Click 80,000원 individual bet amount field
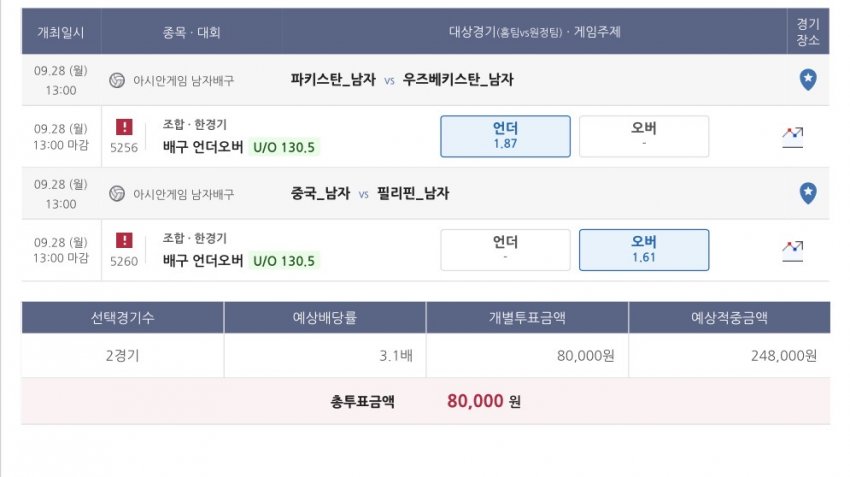 point(527,356)
